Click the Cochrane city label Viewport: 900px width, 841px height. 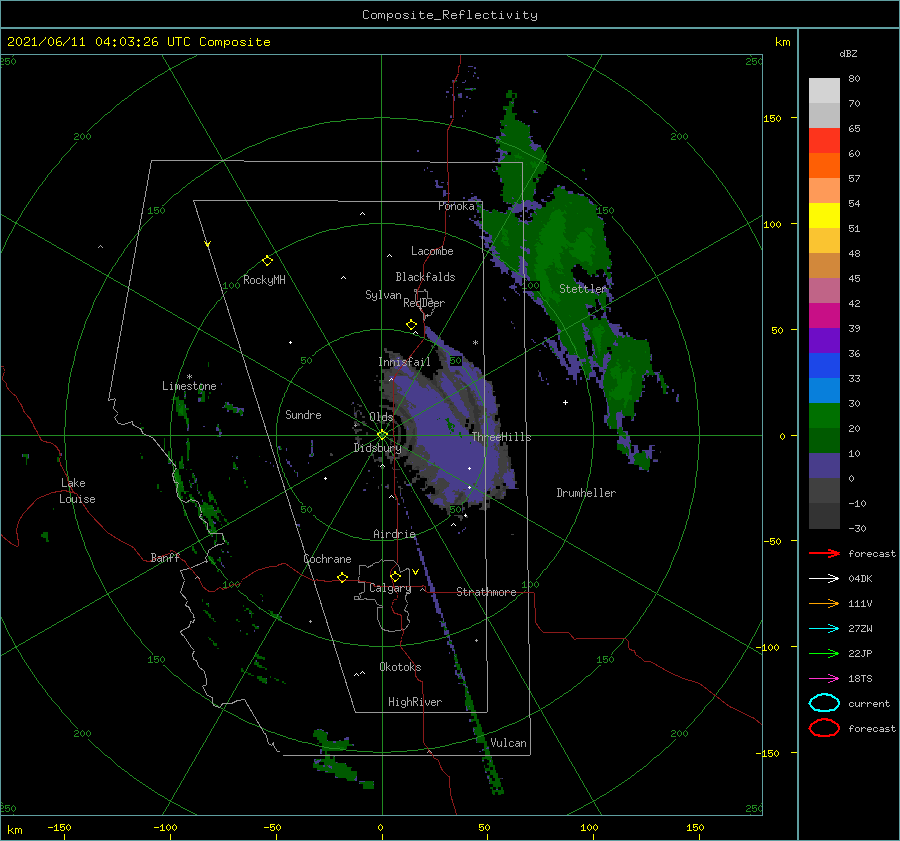[327, 559]
